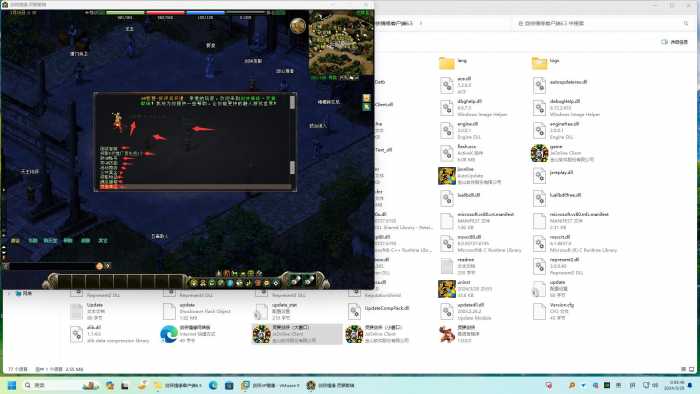This screenshot has width=700, height=394.
Task: Open Microsoft Edge from the taskbar
Action: 213,385
